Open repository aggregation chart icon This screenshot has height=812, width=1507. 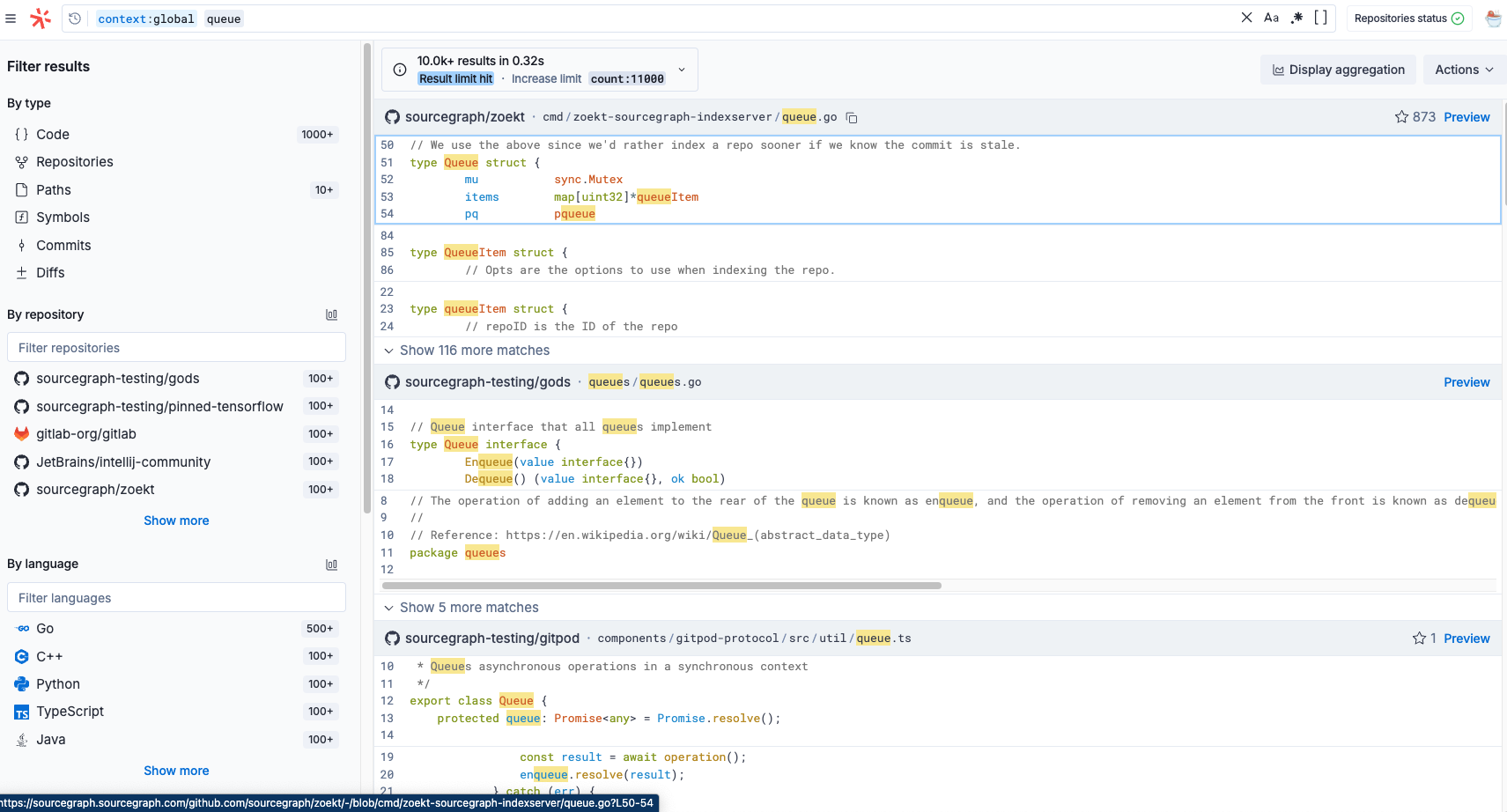(332, 315)
